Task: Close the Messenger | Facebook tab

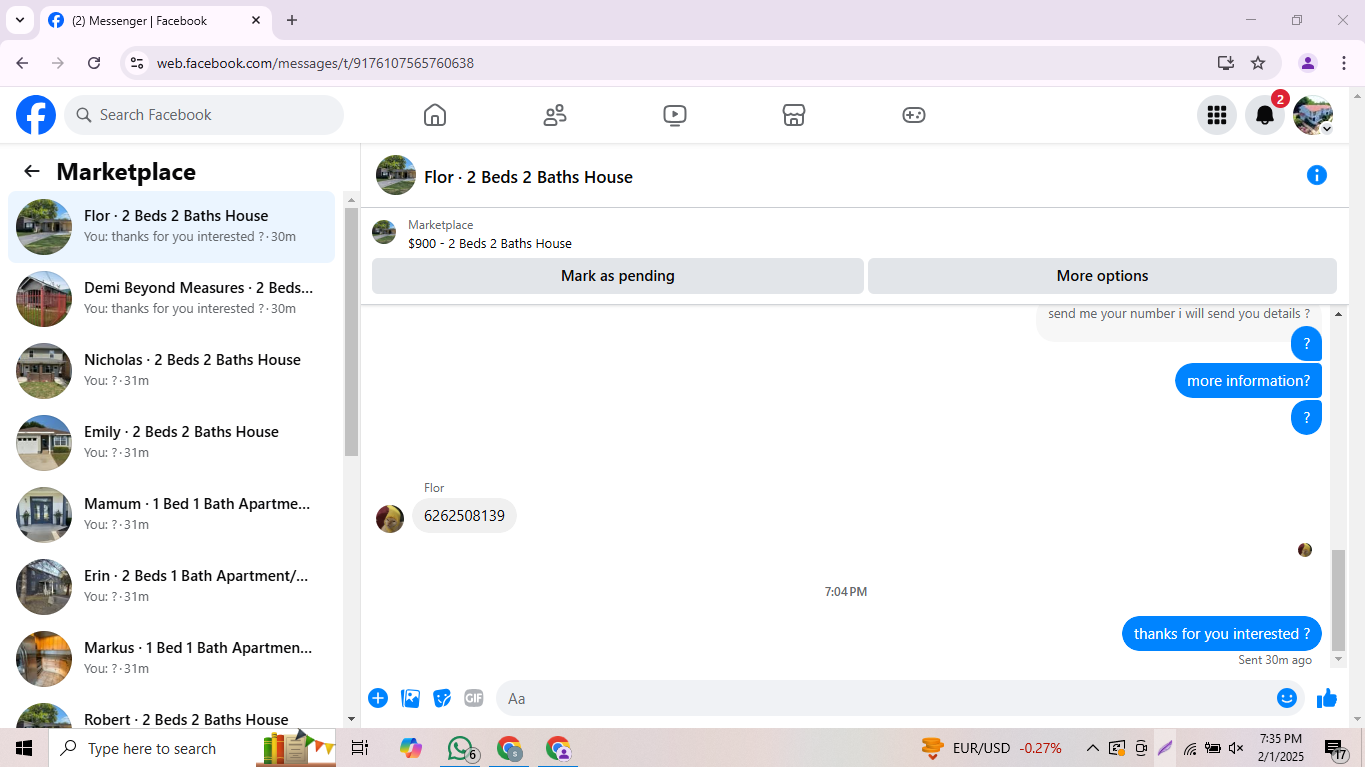Action: pos(256,20)
